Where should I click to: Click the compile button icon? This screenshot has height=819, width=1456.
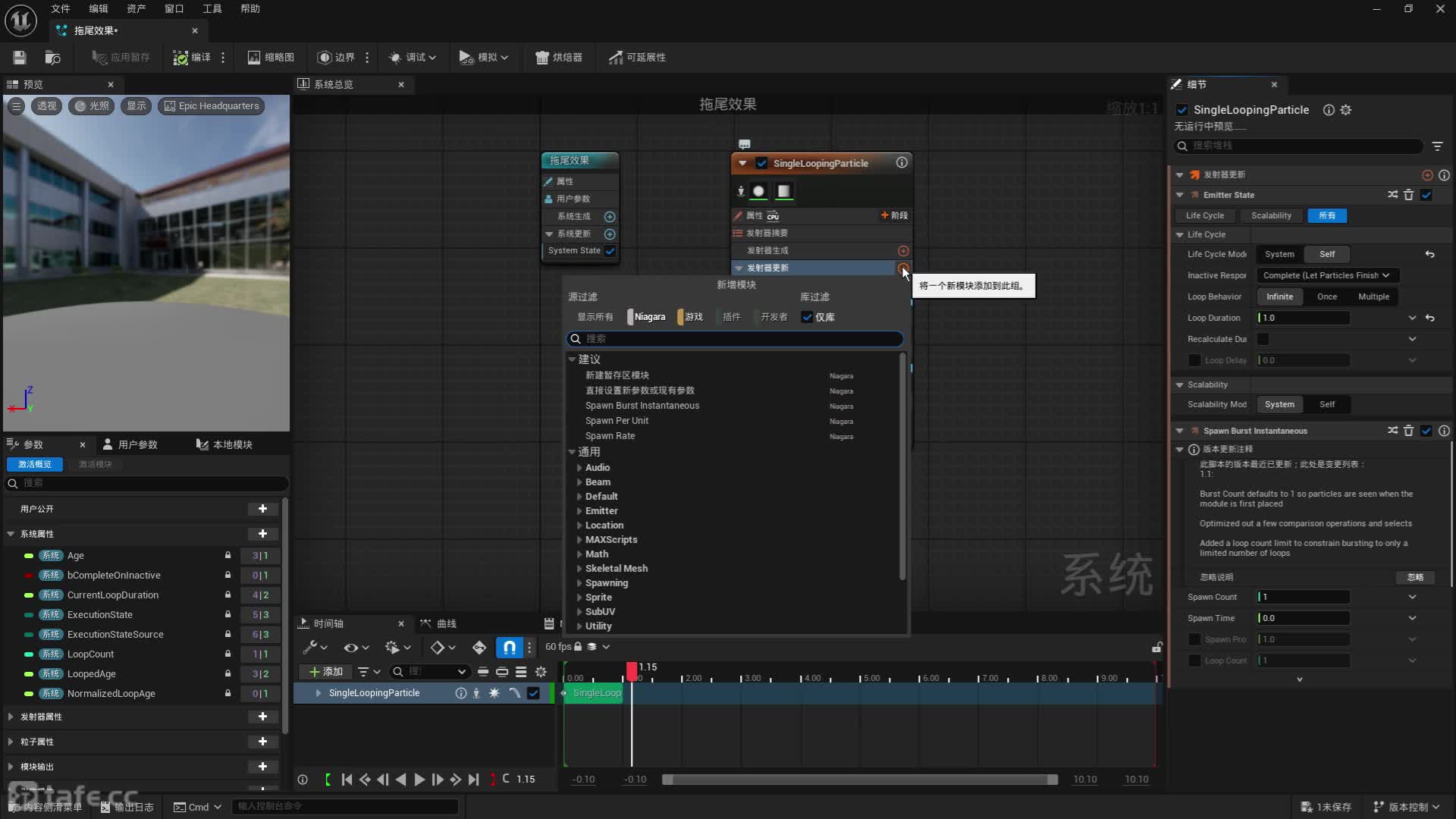pos(180,58)
